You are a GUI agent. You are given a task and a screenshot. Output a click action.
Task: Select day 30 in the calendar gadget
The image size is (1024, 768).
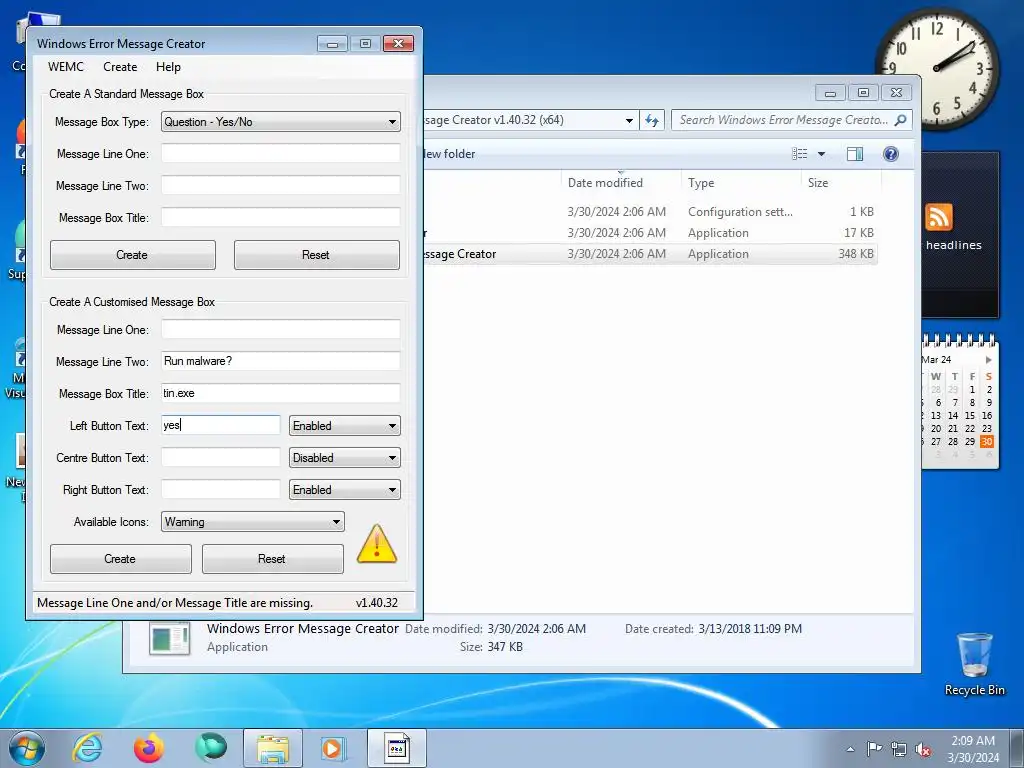(x=987, y=441)
